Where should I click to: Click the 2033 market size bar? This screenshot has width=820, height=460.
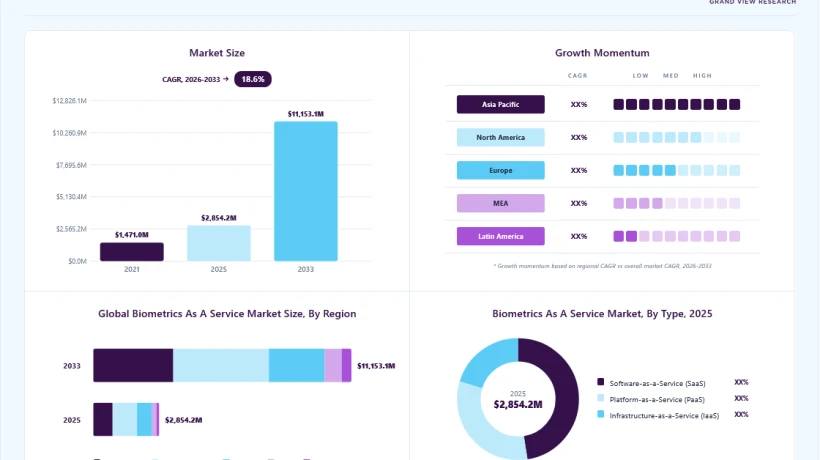[306, 191]
